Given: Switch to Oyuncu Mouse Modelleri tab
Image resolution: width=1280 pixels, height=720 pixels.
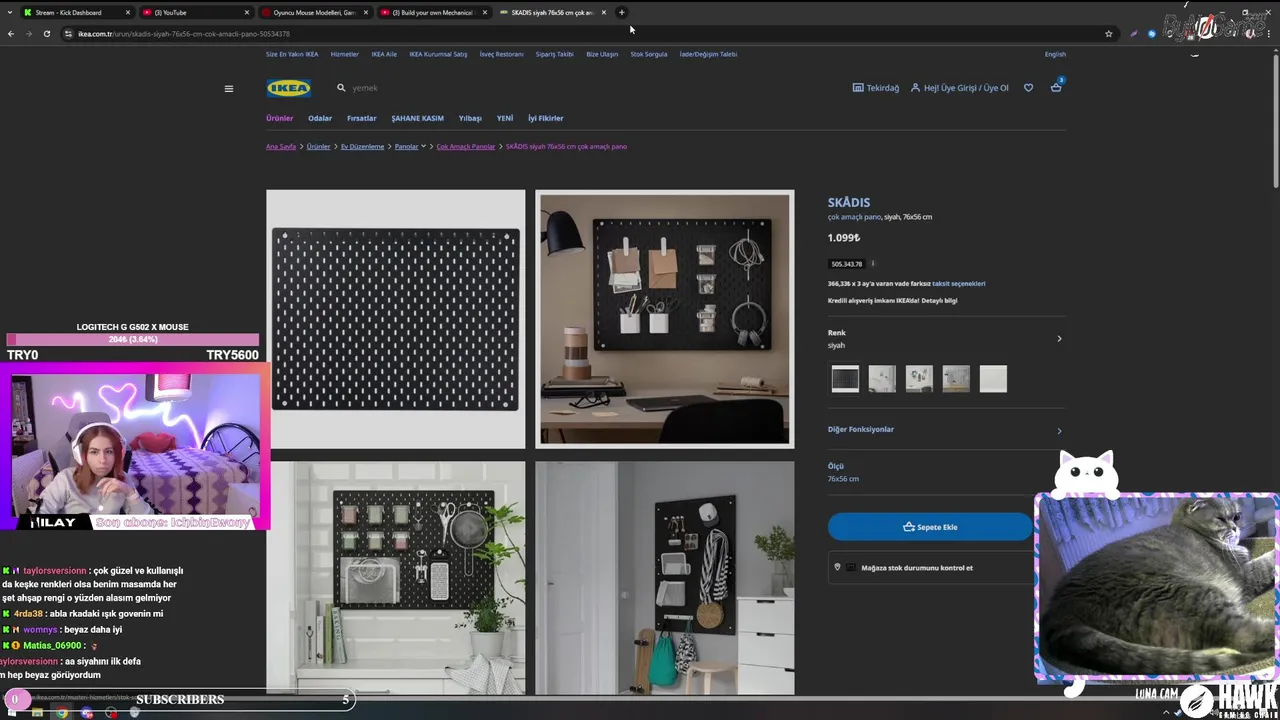Looking at the screenshot, I should pos(313,12).
